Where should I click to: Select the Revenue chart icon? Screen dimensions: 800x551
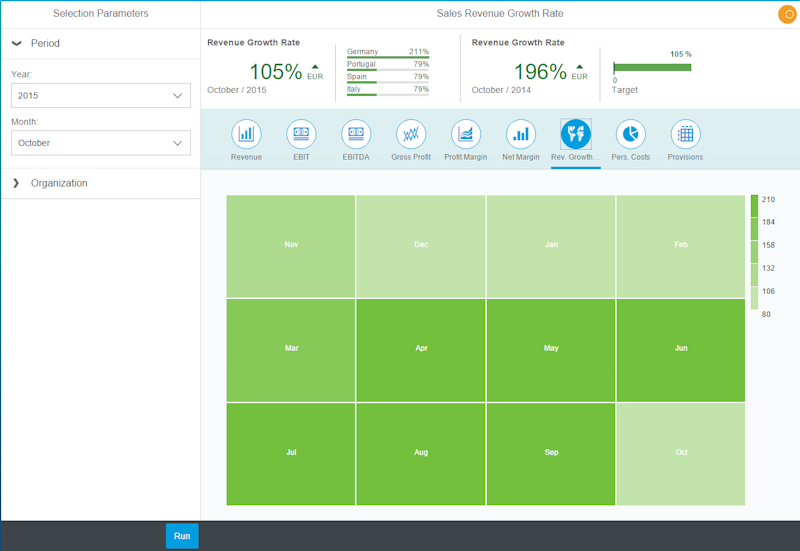pos(246,134)
